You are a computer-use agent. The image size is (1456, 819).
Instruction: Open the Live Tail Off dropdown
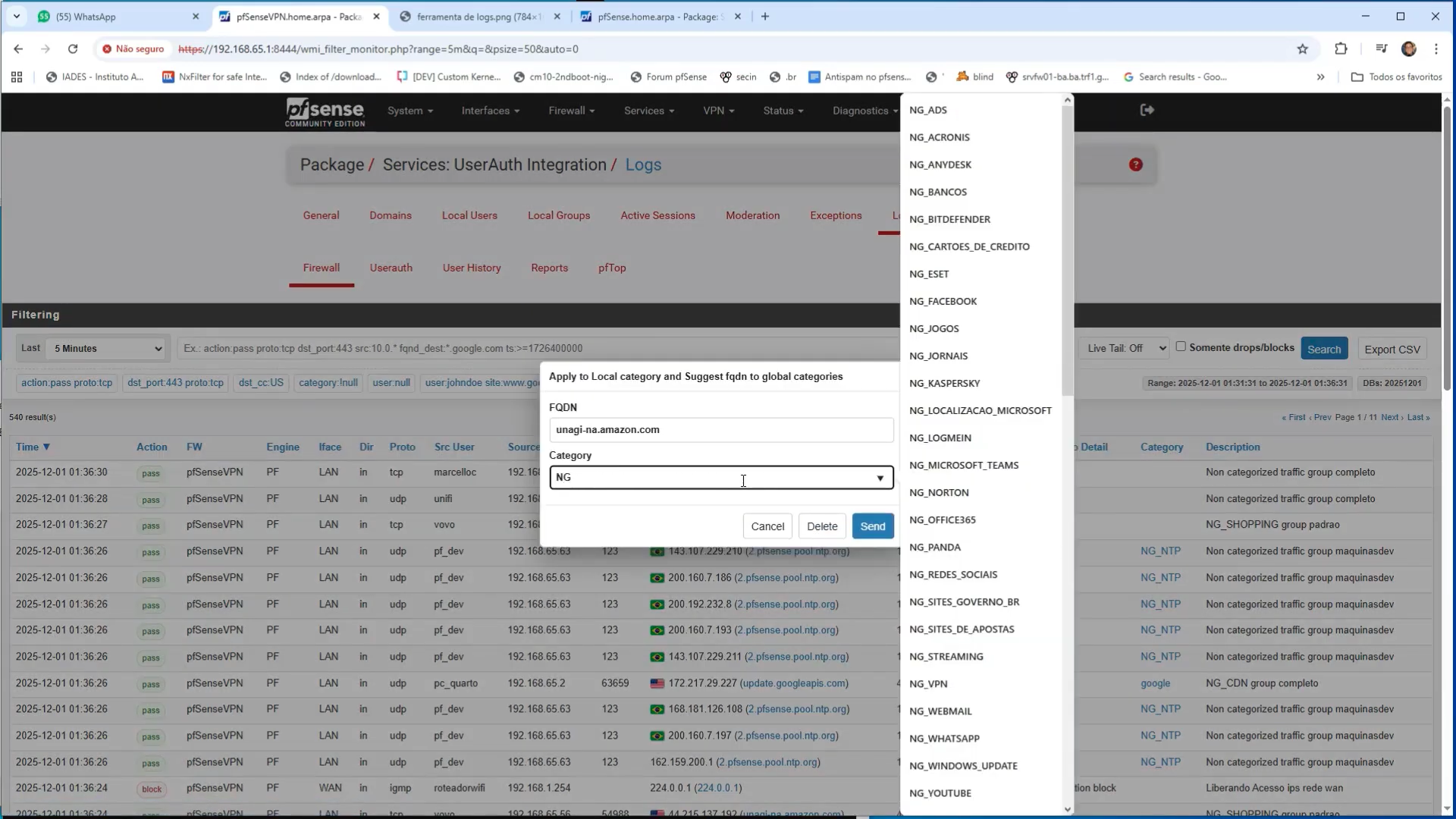pos(1126,349)
